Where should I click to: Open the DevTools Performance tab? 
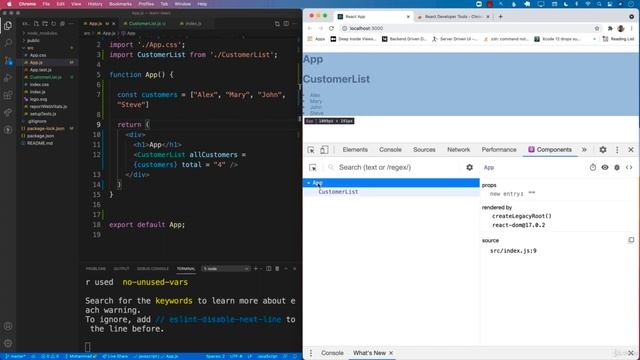[x=499, y=150]
